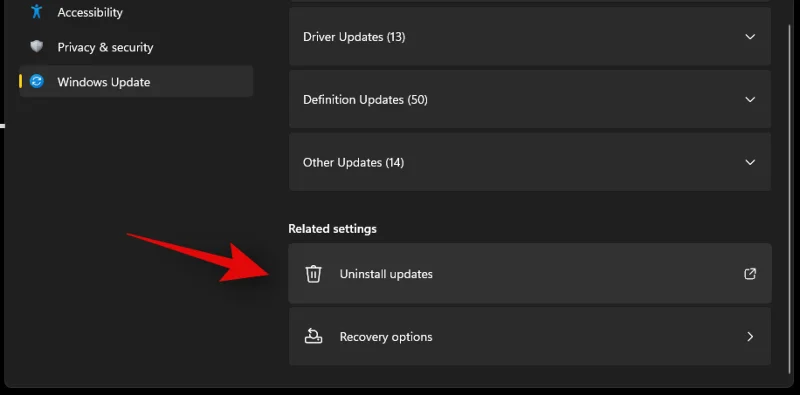
Task: Click chevron on Driver Updates row
Action: (x=749, y=37)
